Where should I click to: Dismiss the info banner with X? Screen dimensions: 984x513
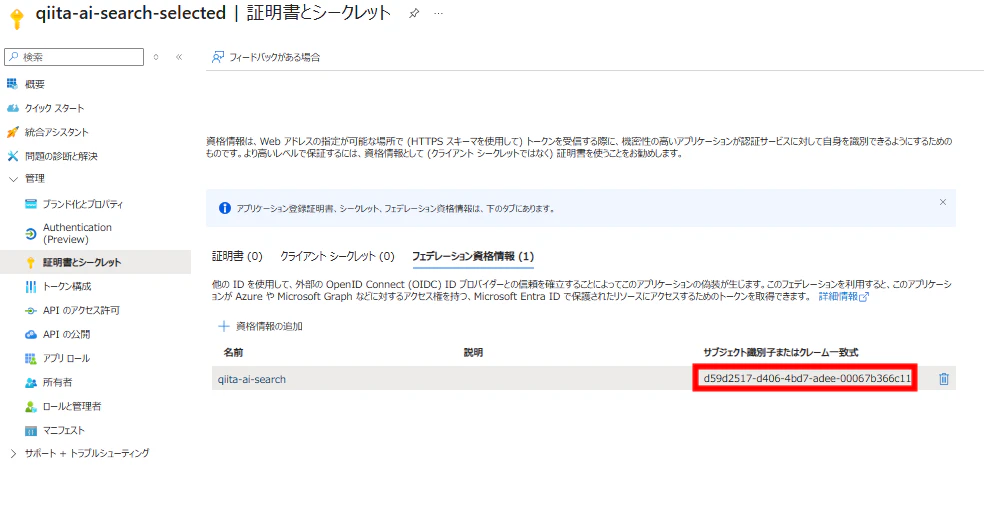click(x=943, y=202)
